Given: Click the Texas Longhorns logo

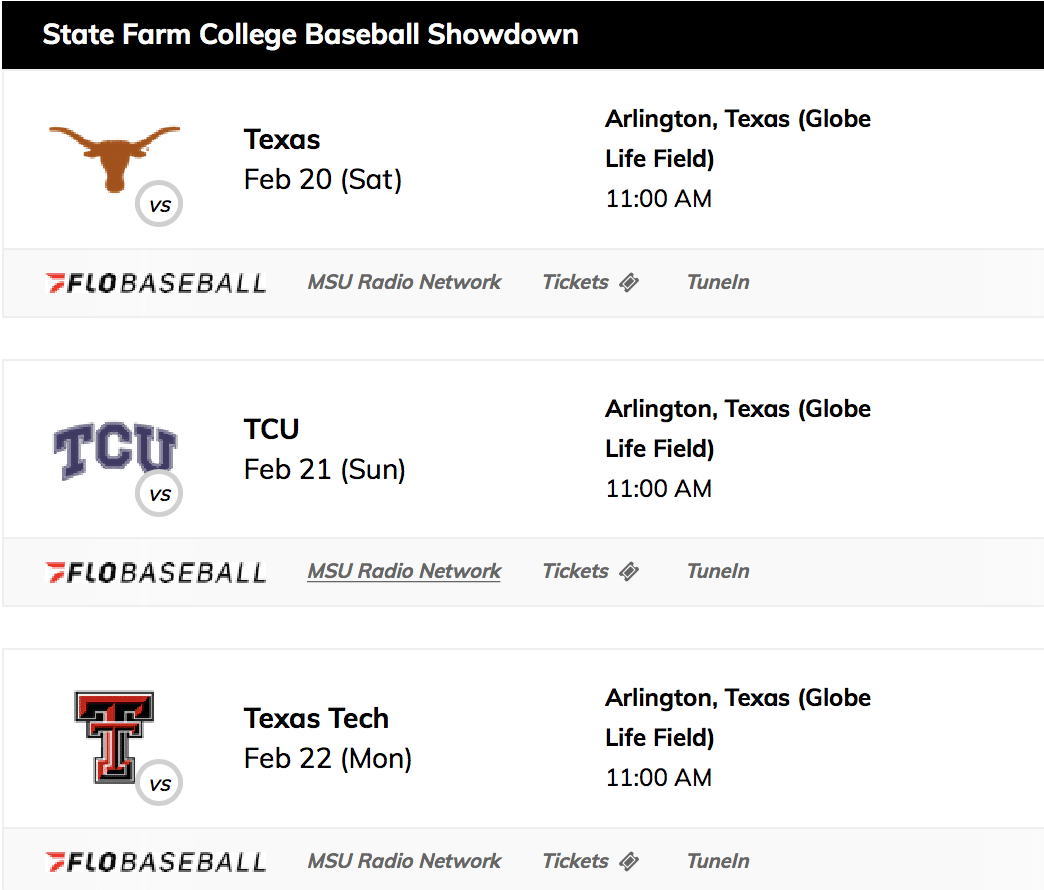Looking at the screenshot, I should (115, 158).
